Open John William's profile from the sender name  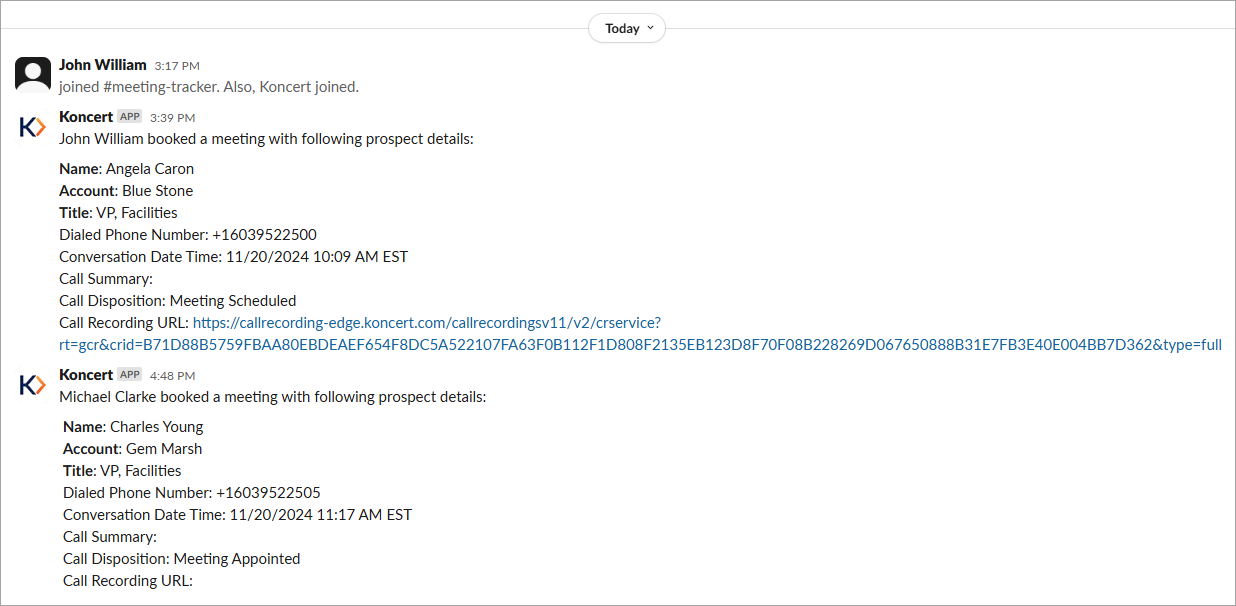103,65
